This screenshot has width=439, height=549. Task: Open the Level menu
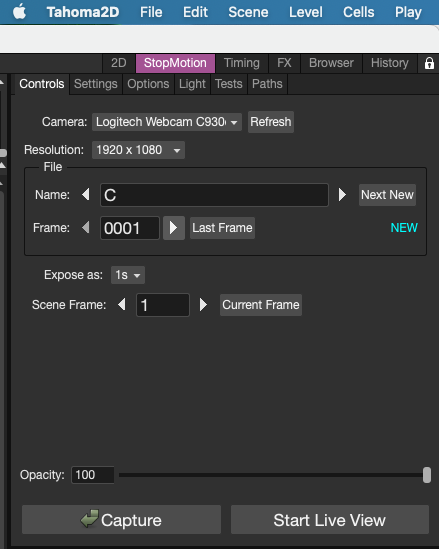306,12
